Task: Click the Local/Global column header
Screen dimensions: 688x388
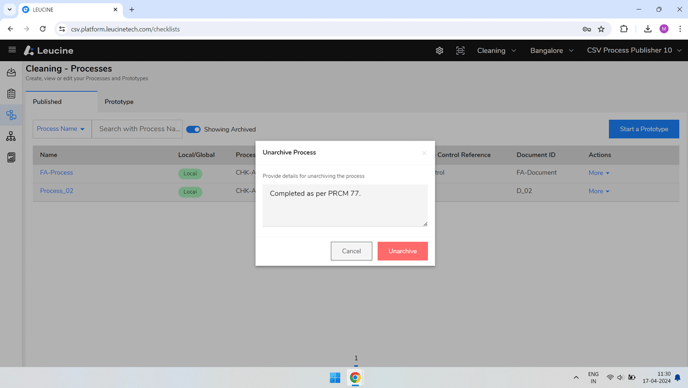Action: pos(196,155)
